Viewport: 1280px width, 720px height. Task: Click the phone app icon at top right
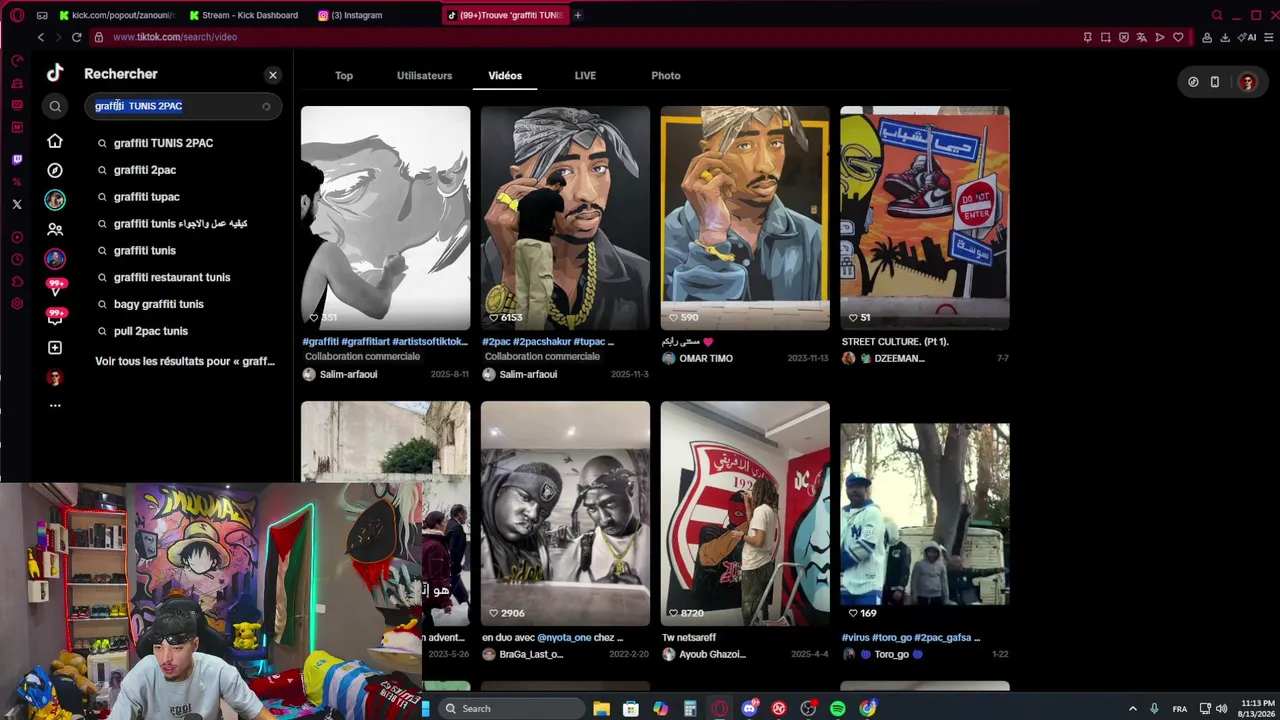pyautogui.click(x=1215, y=82)
